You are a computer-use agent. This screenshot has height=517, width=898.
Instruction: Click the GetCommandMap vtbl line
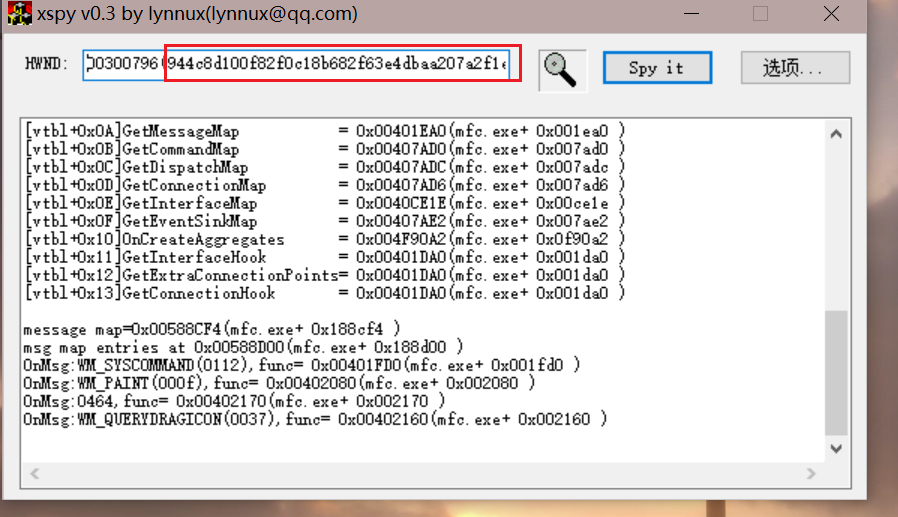pos(324,149)
